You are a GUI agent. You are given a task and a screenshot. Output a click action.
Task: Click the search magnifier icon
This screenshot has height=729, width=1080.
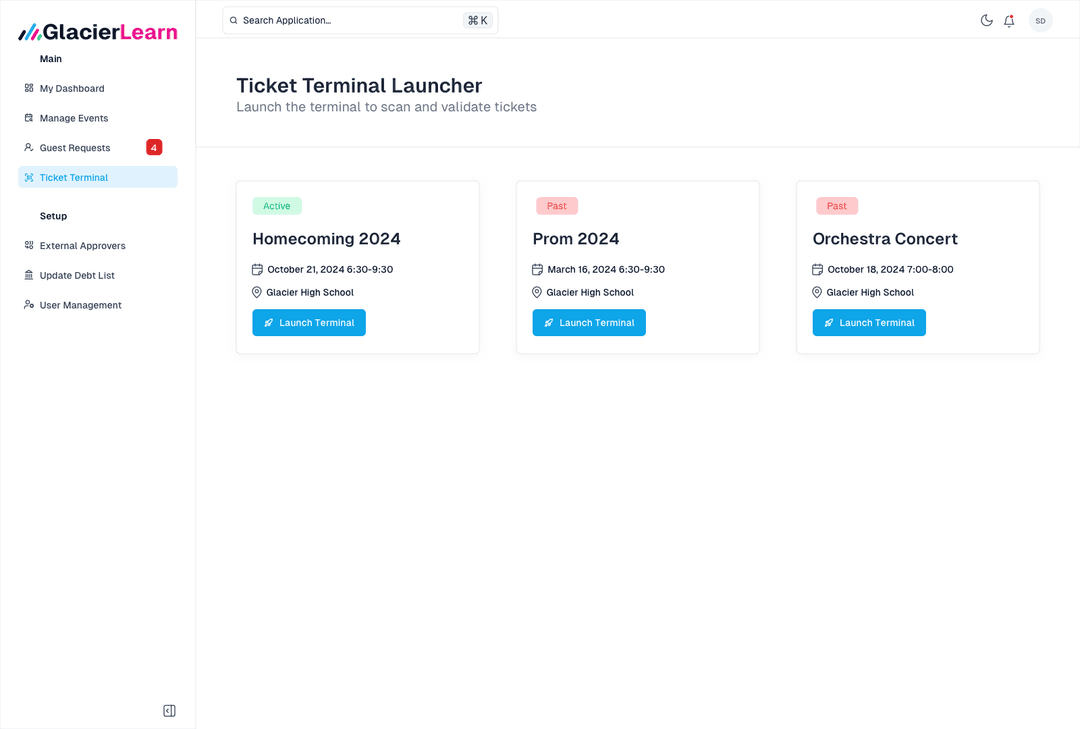pos(234,20)
